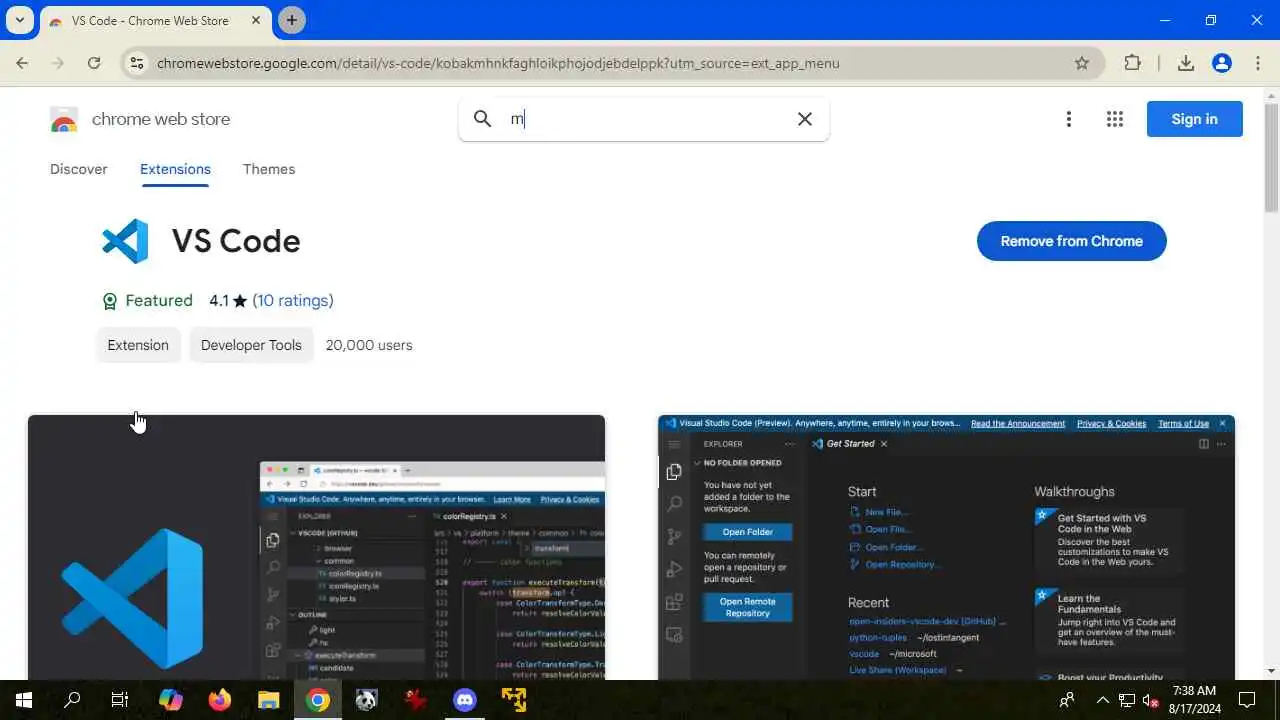
Task: Click the search magnifier in web store
Action: (x=483, y=119)
